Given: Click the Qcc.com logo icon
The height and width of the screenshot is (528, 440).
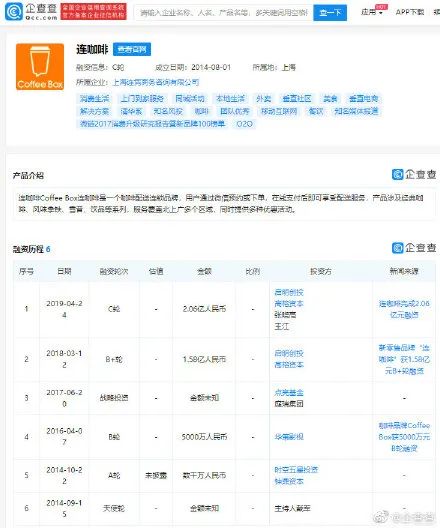Looking at the screenshot, I should (13, 11).
